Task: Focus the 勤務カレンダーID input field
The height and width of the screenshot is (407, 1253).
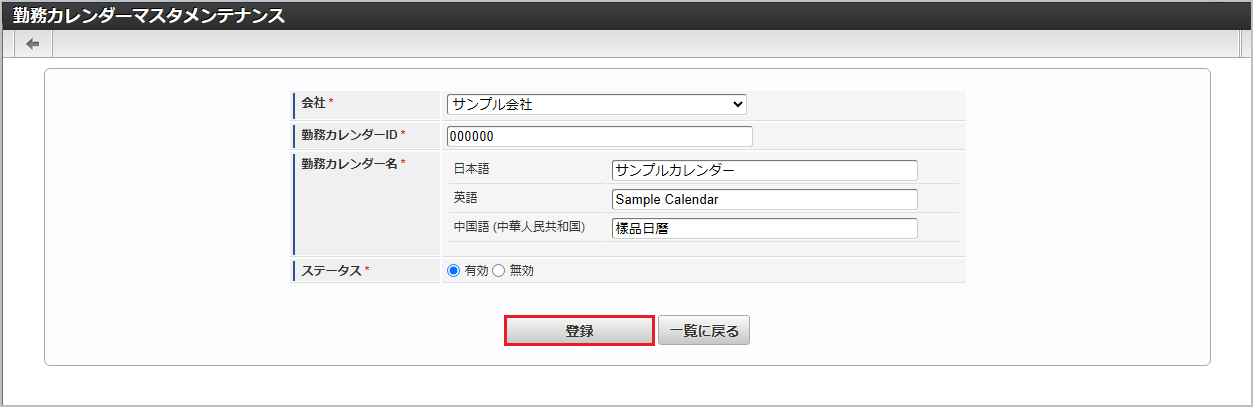Action: point(600,137)
